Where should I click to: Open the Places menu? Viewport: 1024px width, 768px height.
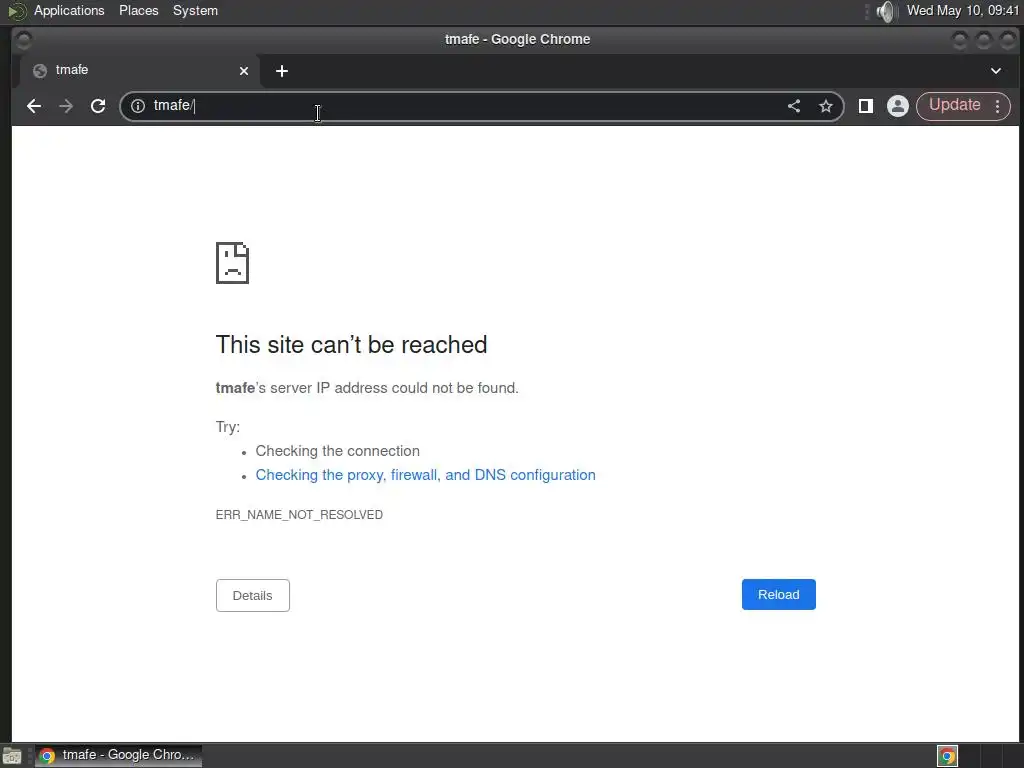[x=138, y=10]
